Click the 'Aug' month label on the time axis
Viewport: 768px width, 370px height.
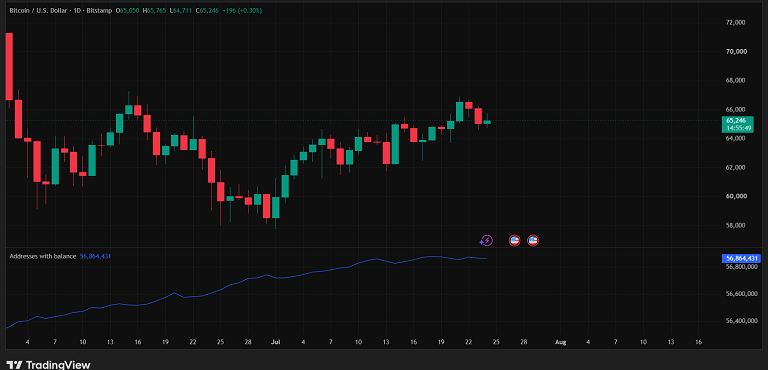coord(560,342)
